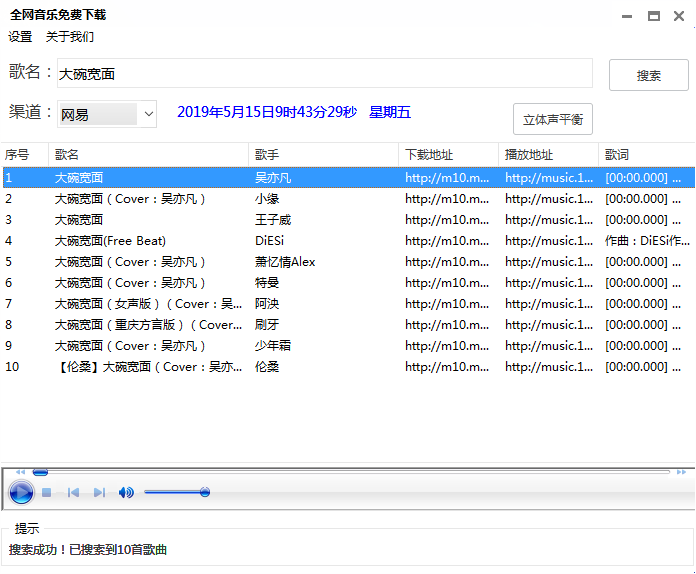696x574 pixels.
Task: Mute audio with the speaker icon
Action: (x=126, y=492)
